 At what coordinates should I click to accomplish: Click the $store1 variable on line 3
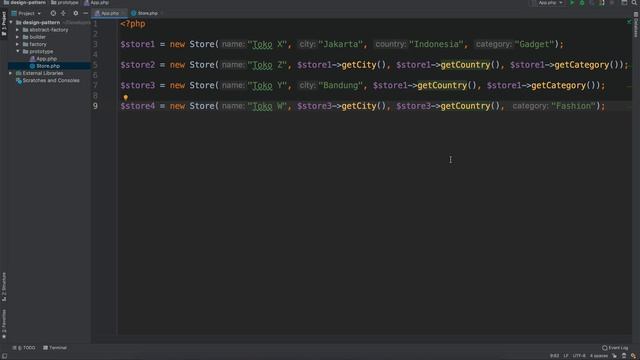click(x=138, y=44)
